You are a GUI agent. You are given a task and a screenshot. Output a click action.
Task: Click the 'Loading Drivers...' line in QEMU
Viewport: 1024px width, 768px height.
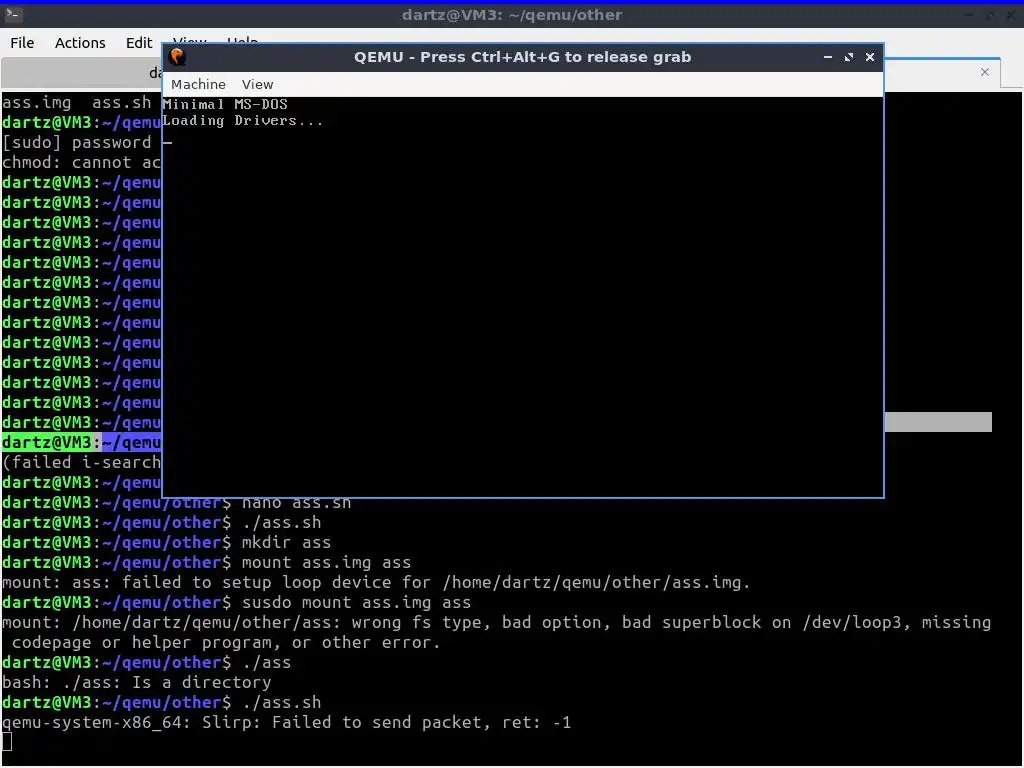click(242, 120)
